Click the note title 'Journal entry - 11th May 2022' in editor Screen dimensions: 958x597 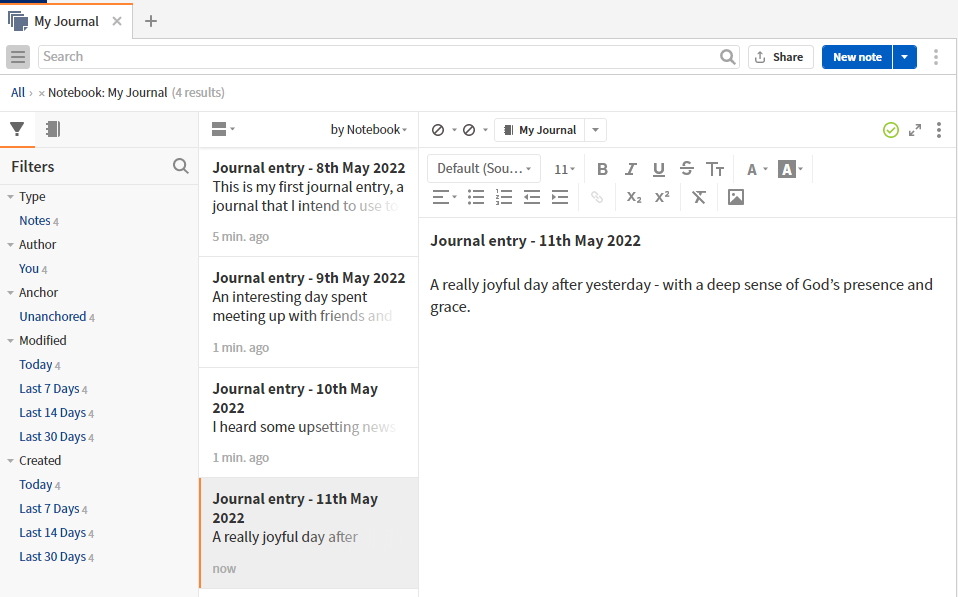[x=535, y=241]
